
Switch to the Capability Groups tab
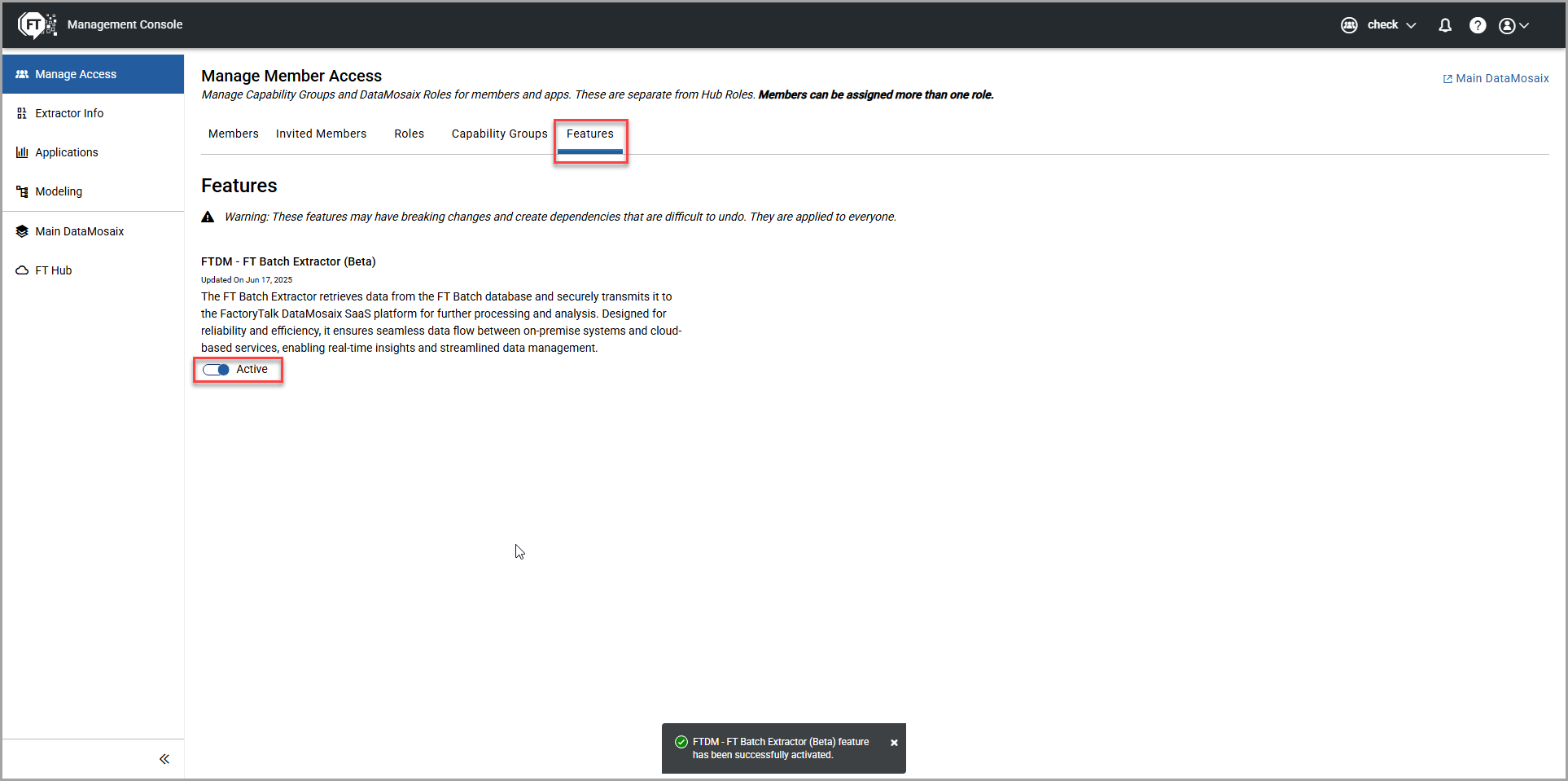(499, 134)
